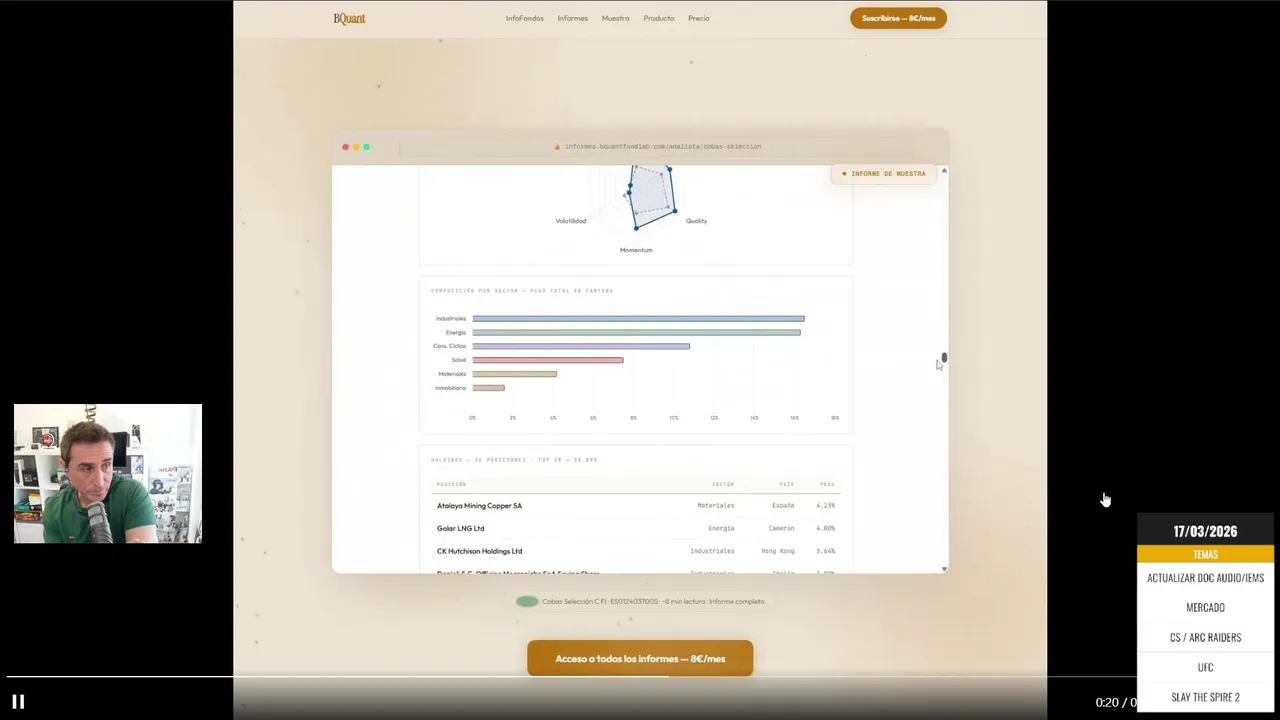Screen dimensions: 1280x720
Task: Click the 4.23% weight value
Action: pos(825,506)
